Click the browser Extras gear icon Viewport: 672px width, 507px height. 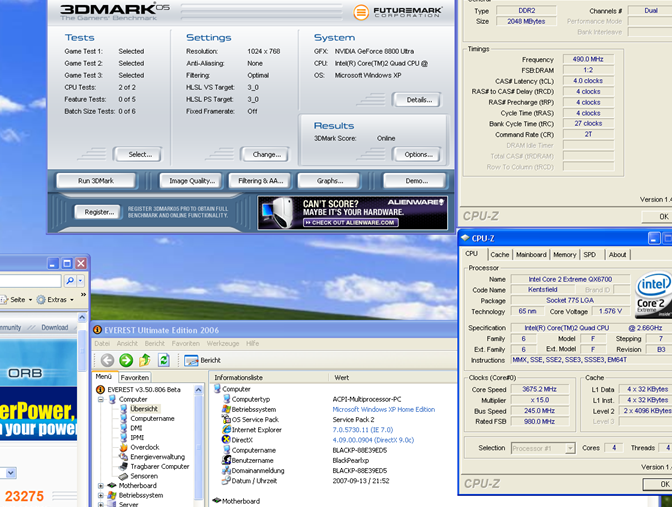pos(41,300)
